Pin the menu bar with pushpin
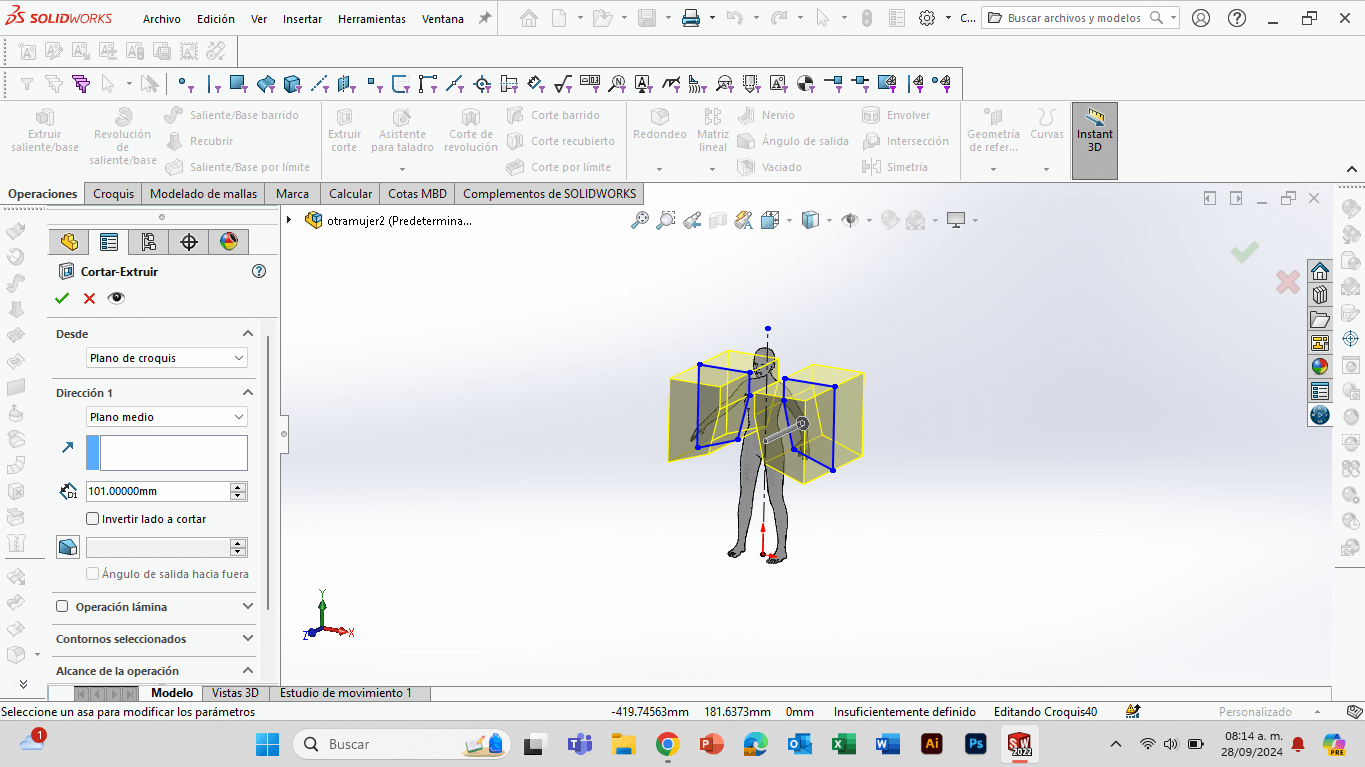 point(485,18)
